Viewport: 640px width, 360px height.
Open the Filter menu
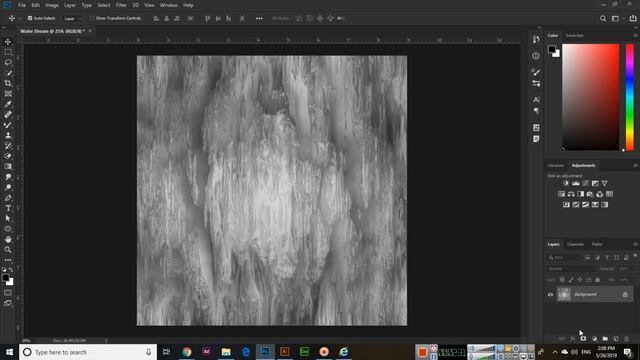pyautogui.click(x=121, y=5)
